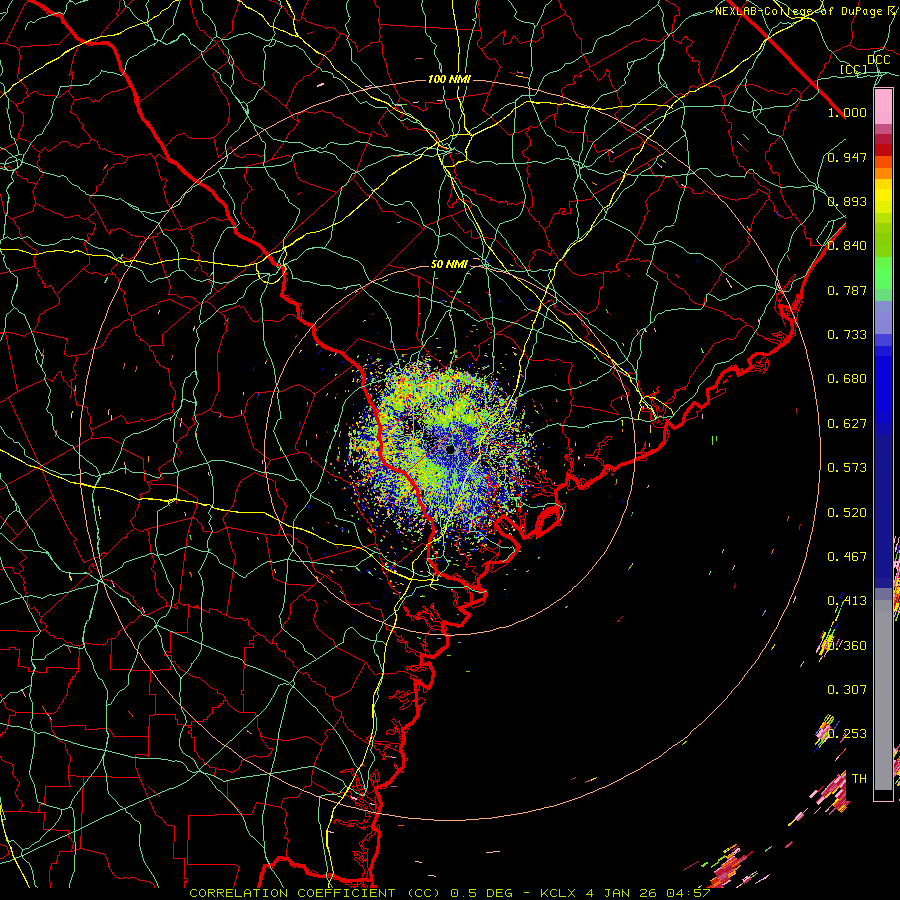Click the 0.467 scale value
900x900 pixels.
point(847,556)
